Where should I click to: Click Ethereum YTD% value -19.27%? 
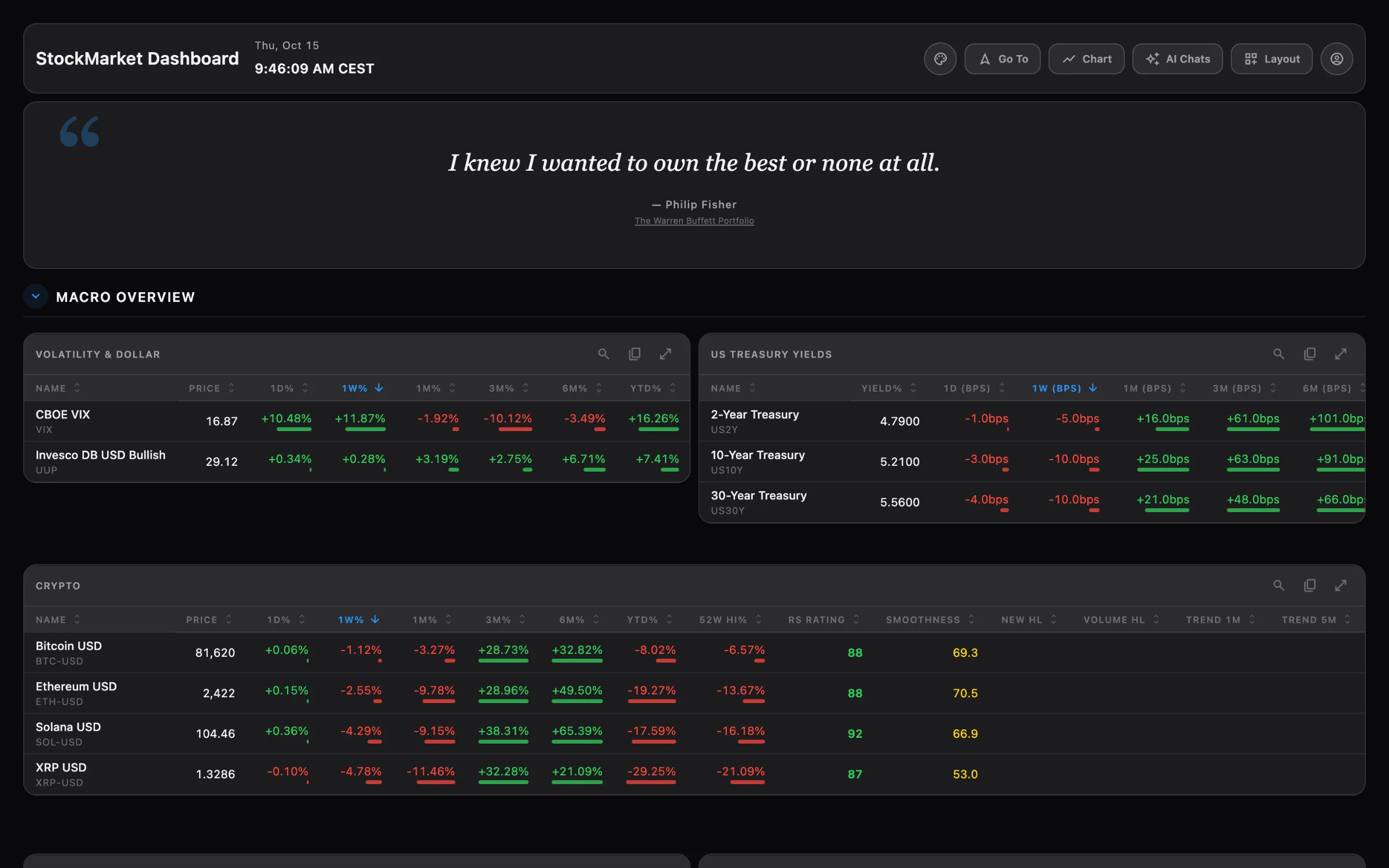(652, 690)
